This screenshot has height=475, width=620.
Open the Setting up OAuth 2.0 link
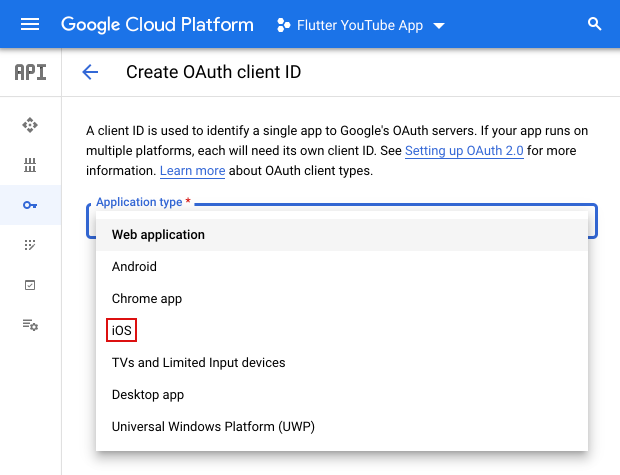(464, 151)
